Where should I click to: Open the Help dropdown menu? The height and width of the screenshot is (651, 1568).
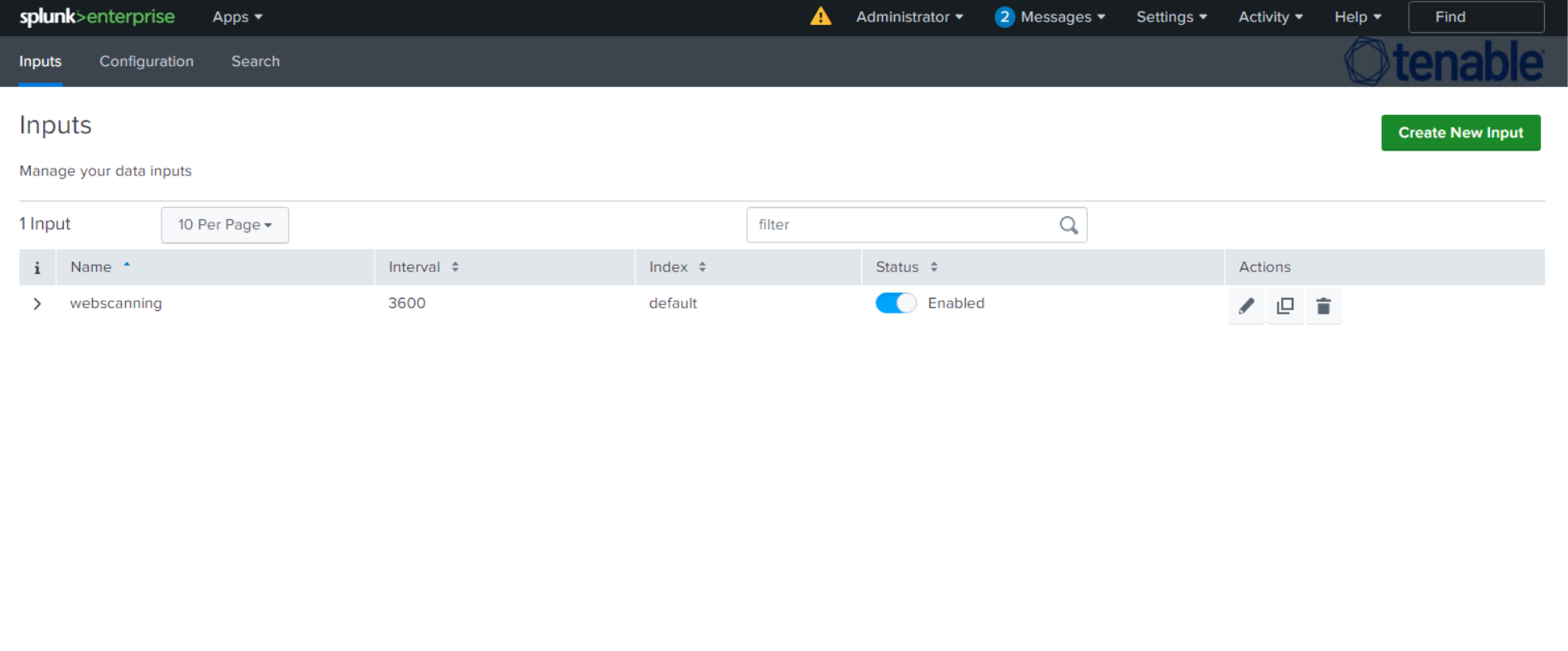click(1358, 17)
